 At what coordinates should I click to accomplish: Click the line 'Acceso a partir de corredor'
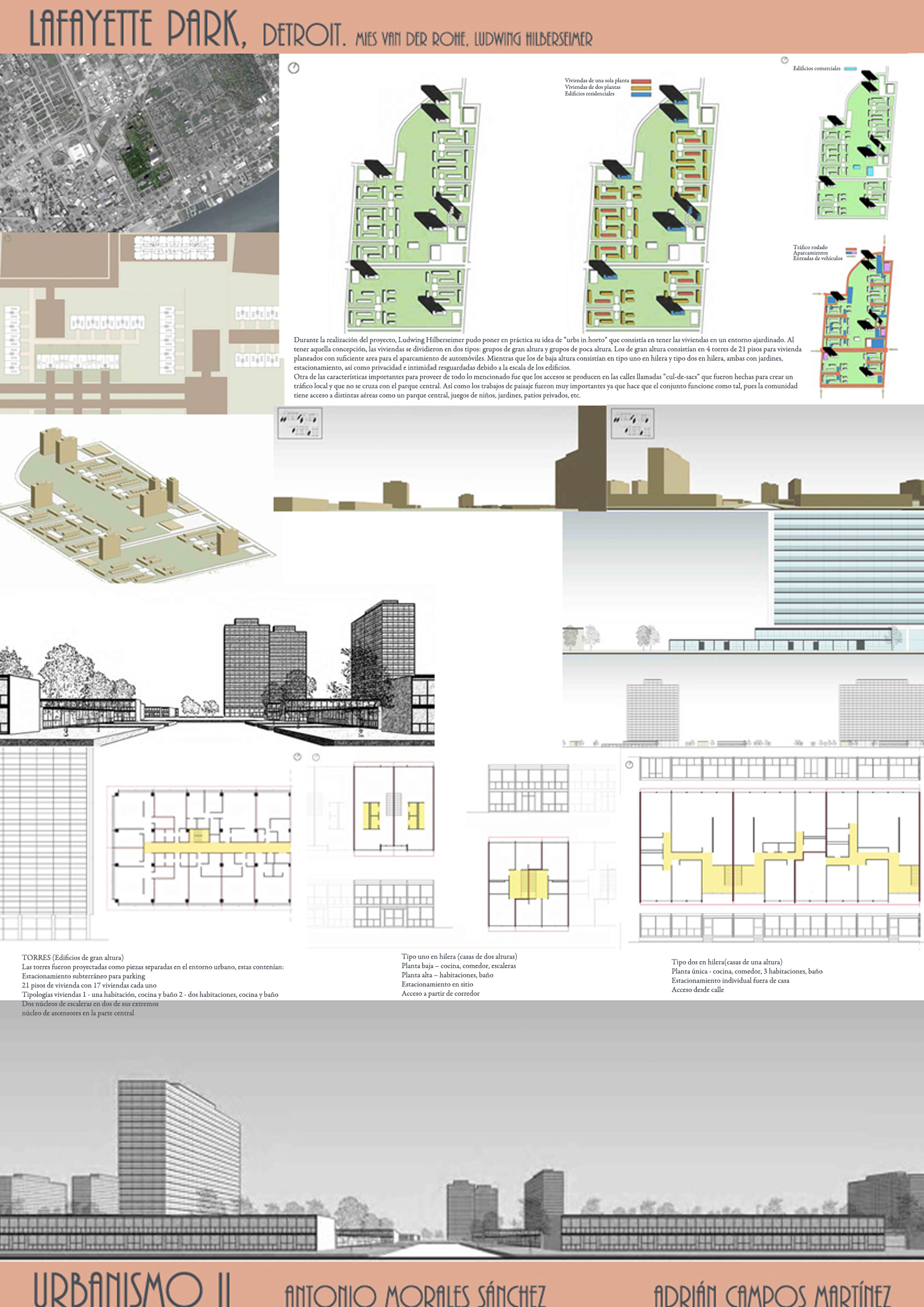coord(441,994)
